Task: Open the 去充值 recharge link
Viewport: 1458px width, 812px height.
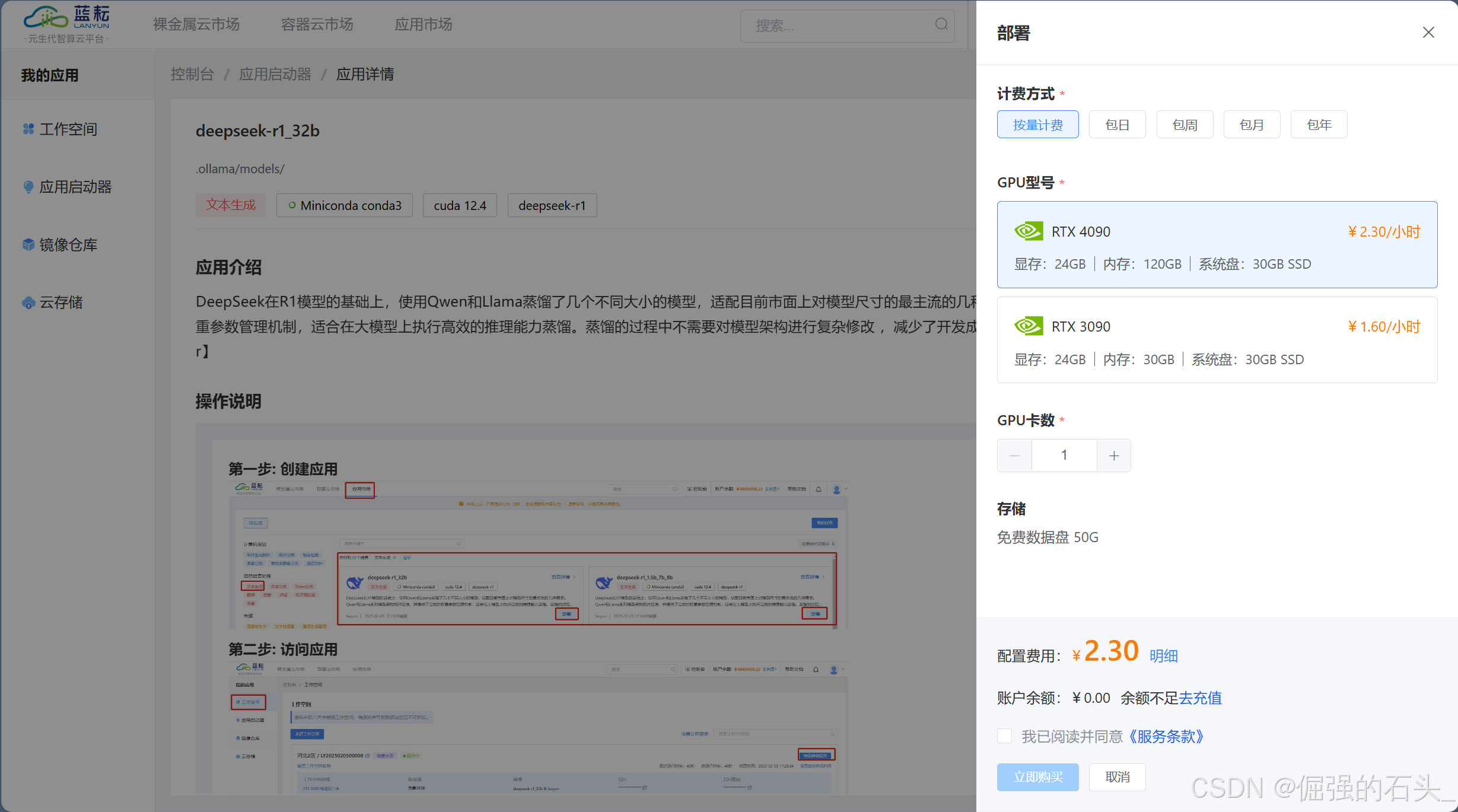Action: tap(1200, 698)
